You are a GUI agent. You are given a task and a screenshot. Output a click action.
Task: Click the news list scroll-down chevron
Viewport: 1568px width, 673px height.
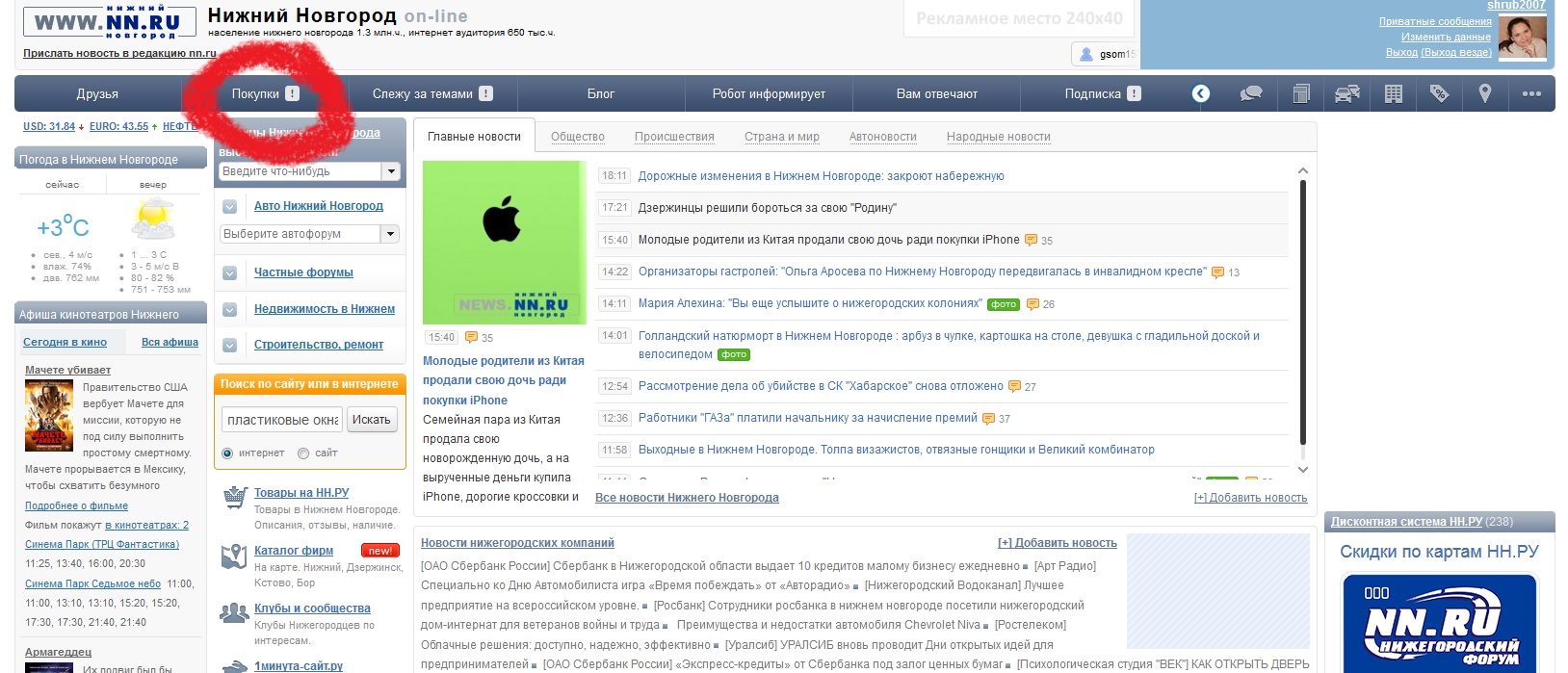click(x=1303, y=470)
